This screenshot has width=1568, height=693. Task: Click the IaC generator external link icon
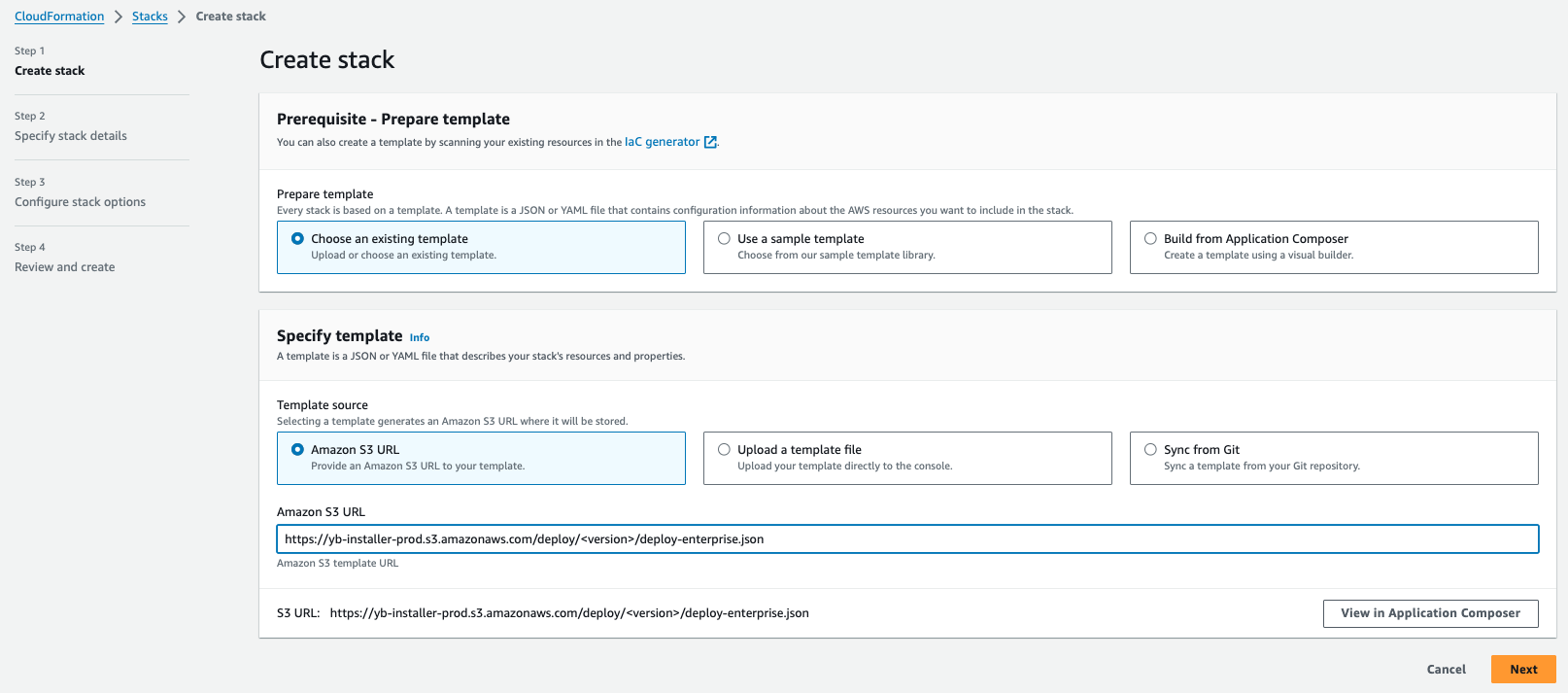(710, 142)
